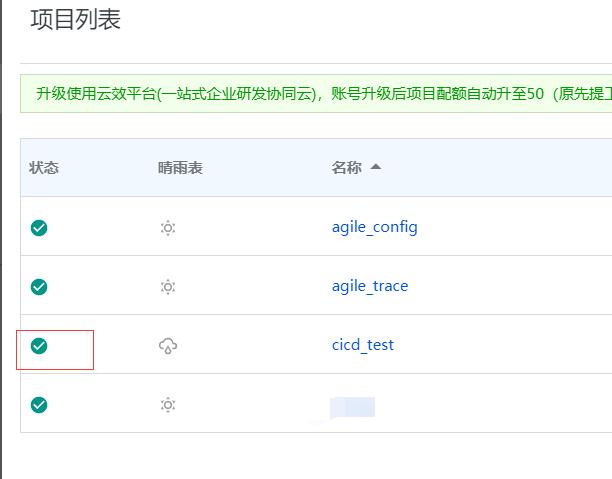Open the agile_config project

(374, 227)
